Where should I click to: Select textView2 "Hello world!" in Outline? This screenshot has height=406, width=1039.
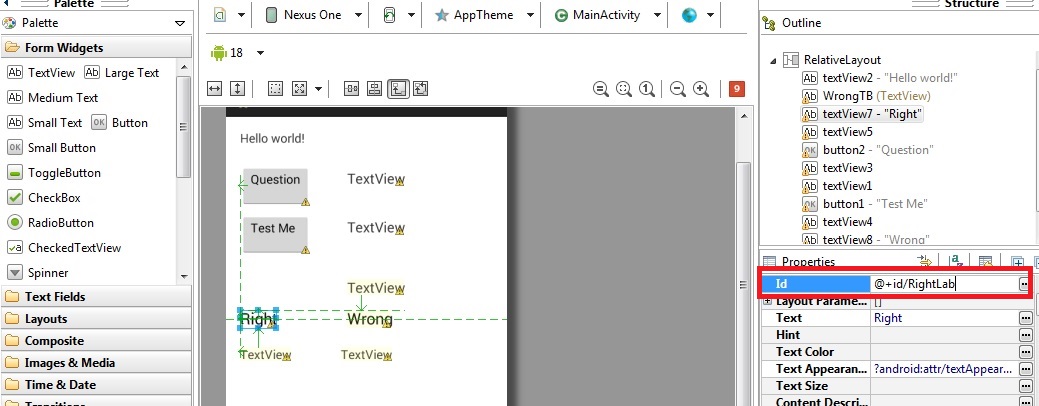[x=880, y=78]
